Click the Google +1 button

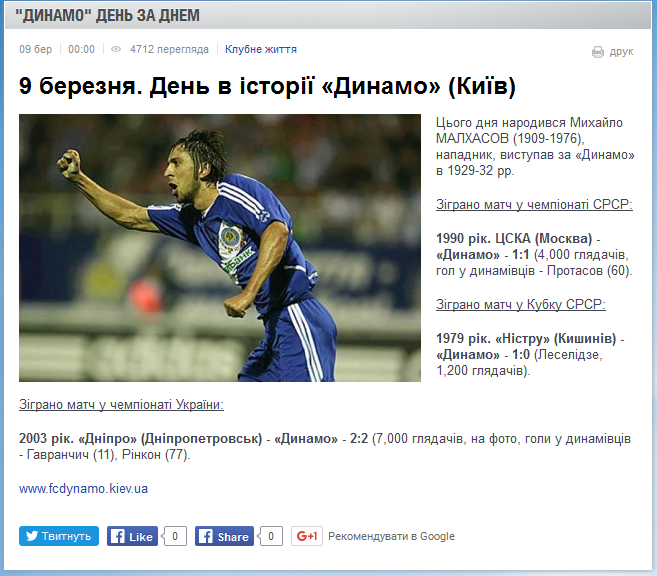point(307,536)
